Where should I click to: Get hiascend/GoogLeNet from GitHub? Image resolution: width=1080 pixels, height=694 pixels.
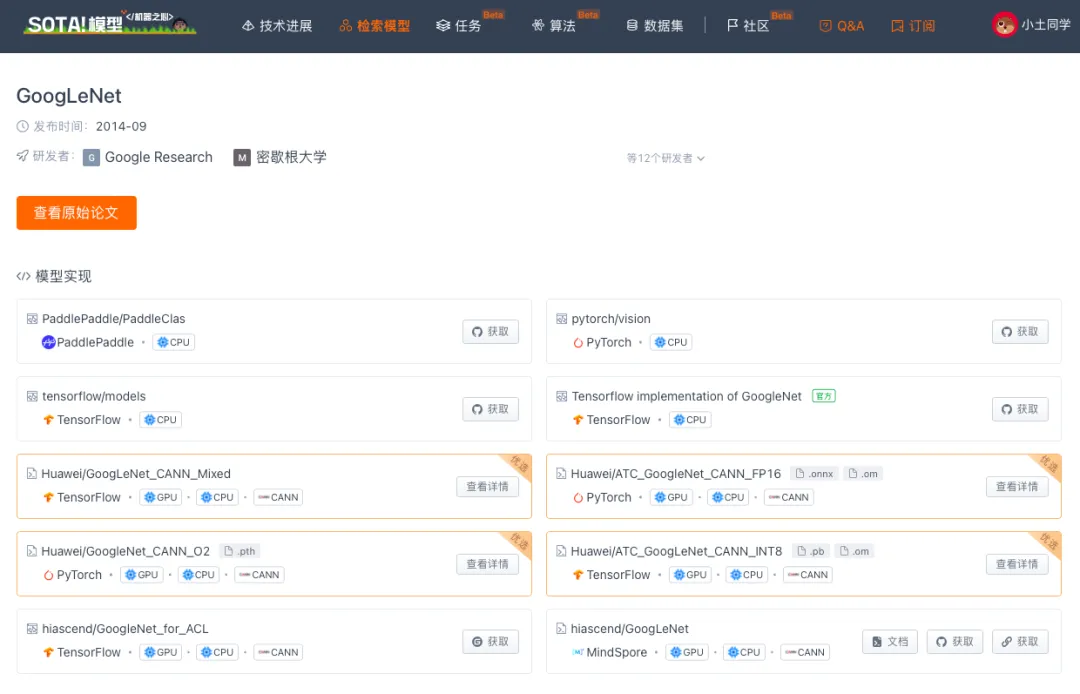[955, 642]
